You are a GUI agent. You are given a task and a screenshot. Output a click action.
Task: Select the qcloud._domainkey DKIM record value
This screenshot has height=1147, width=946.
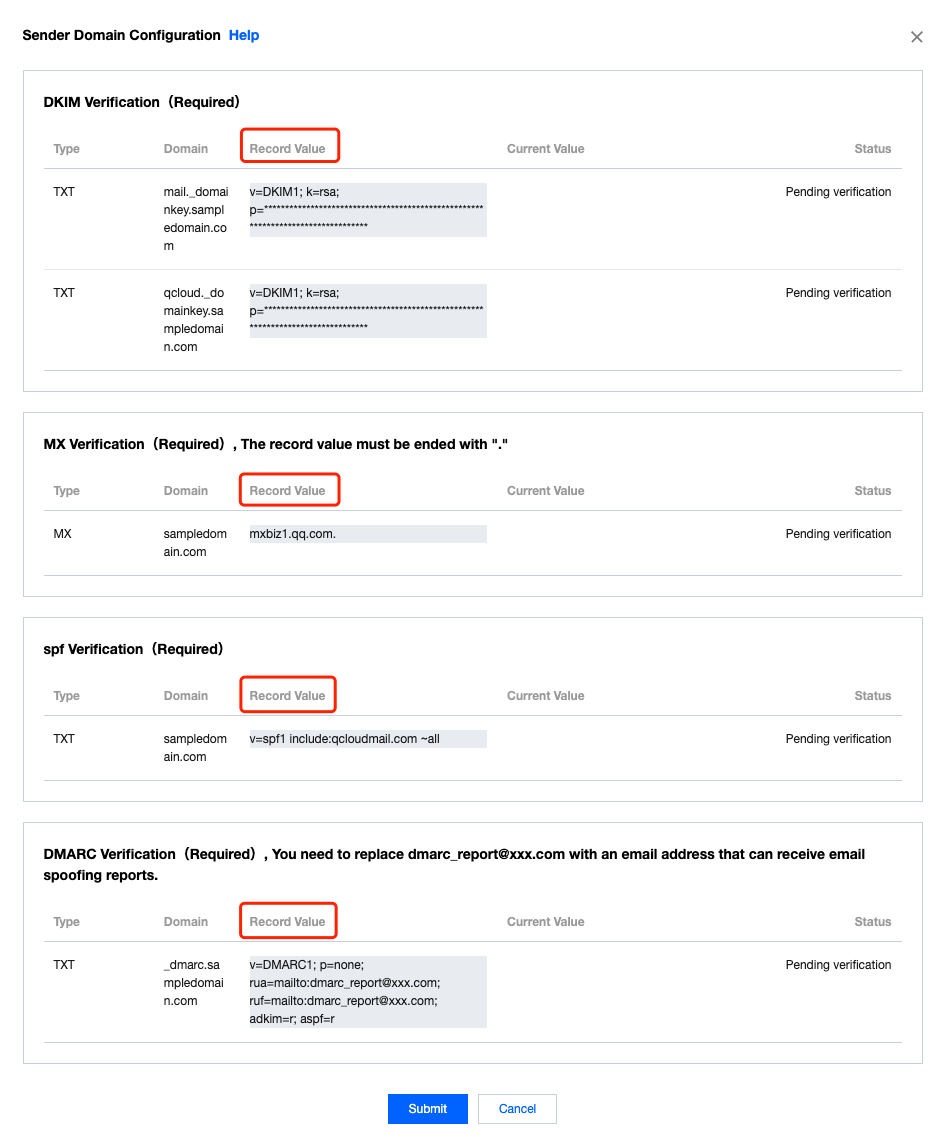coord(367,310)
